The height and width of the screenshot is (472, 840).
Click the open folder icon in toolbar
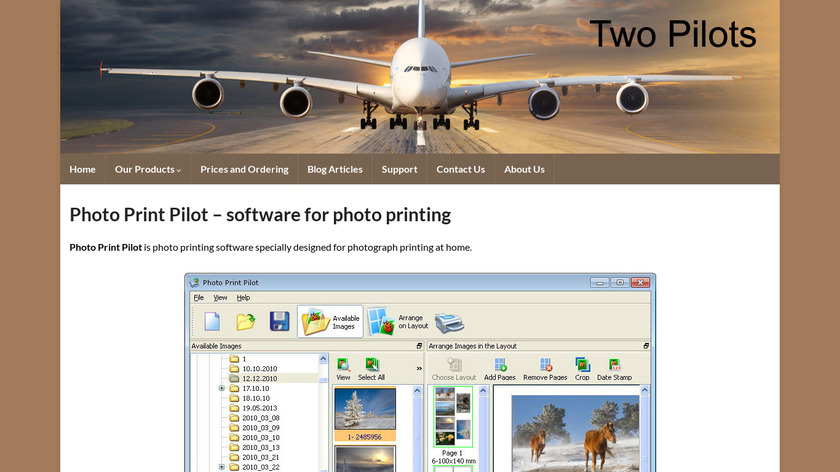coord(246,321)
